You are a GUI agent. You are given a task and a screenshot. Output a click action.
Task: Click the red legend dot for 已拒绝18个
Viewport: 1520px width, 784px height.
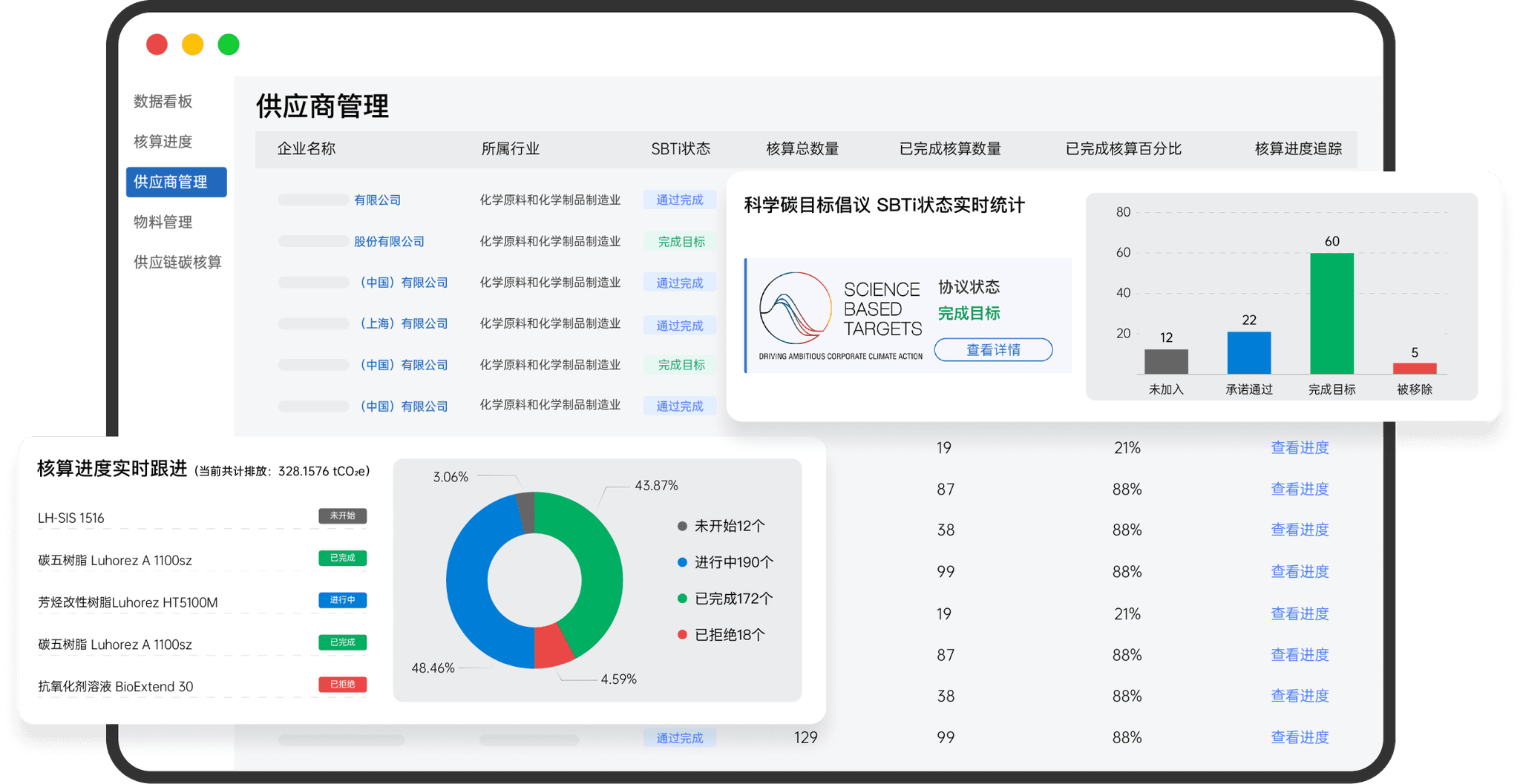(x=681, y=634)
